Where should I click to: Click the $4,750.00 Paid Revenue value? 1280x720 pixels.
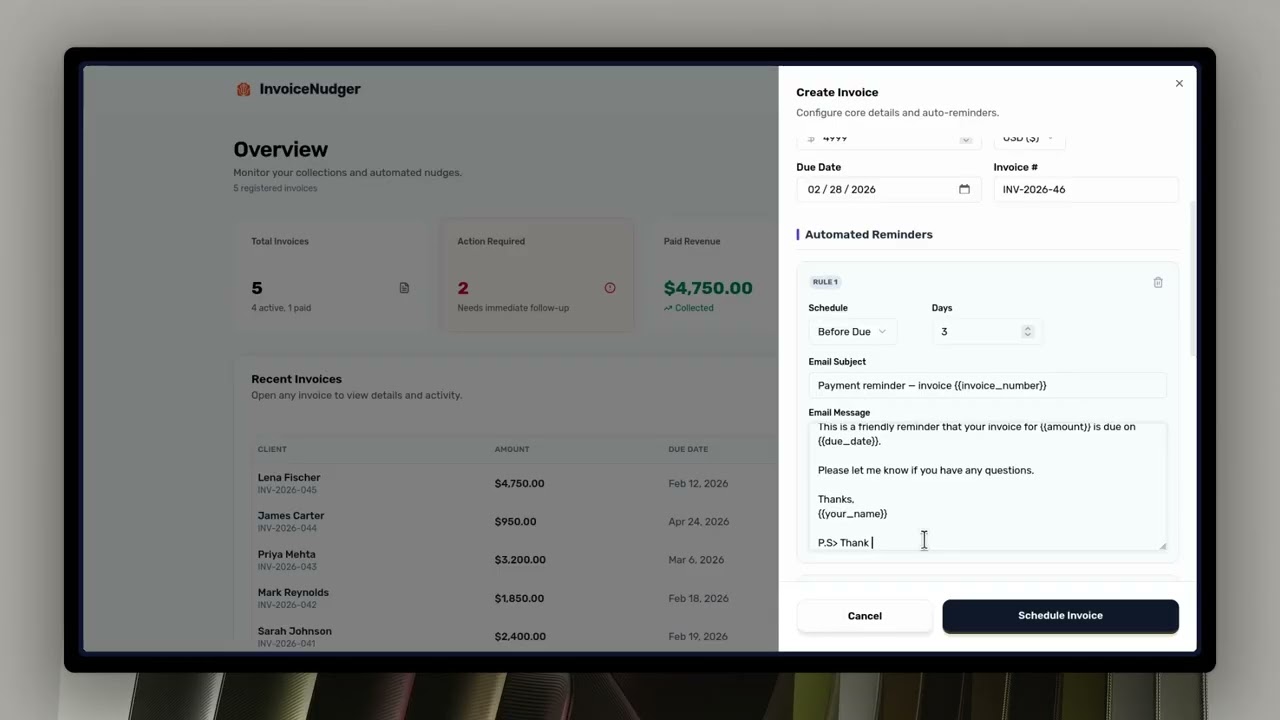708,288
